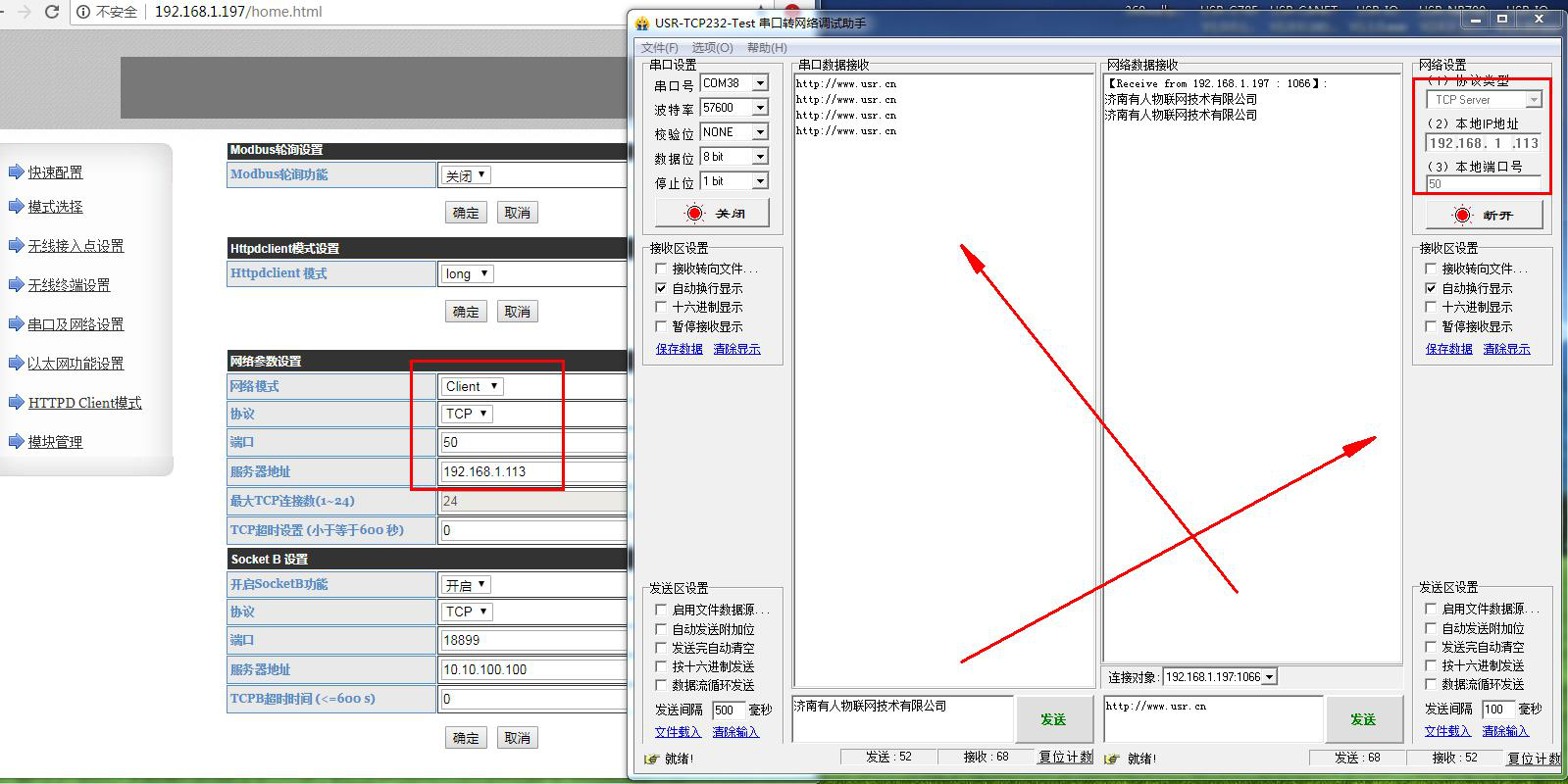This screenshot has height=784, width=1568.
Task: Click the arrow icon beside 串口及网络设置
Action: (16, 324)
